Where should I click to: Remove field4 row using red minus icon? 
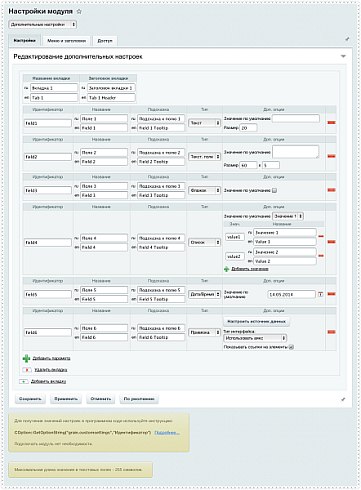coord(331,242)
